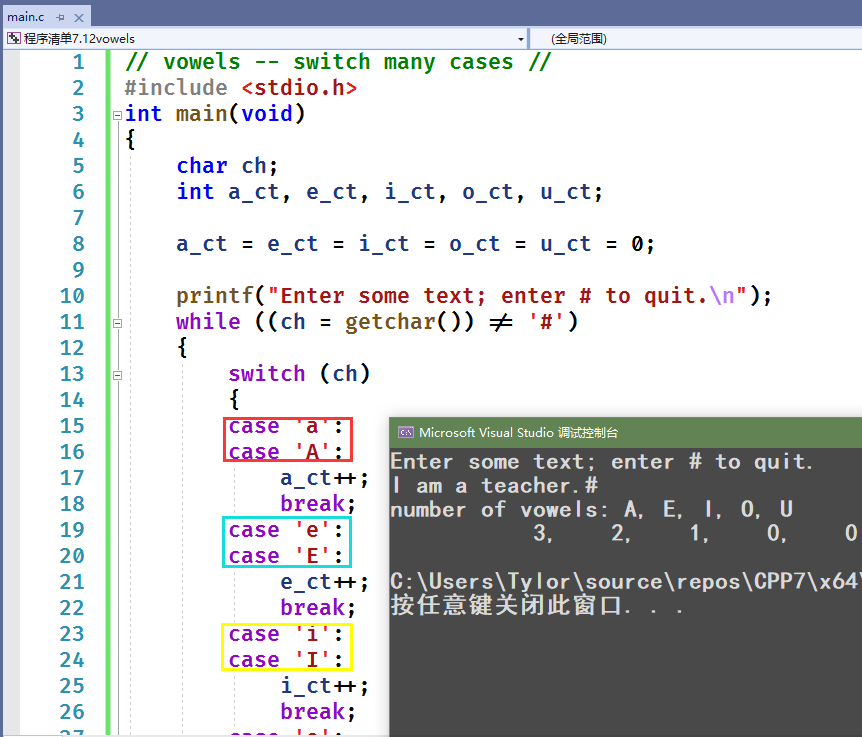This screenshot has width=862, height=737.
Task: Collapse the switch (ch) block
Action: pyautogui.click(x=117, y=375)
